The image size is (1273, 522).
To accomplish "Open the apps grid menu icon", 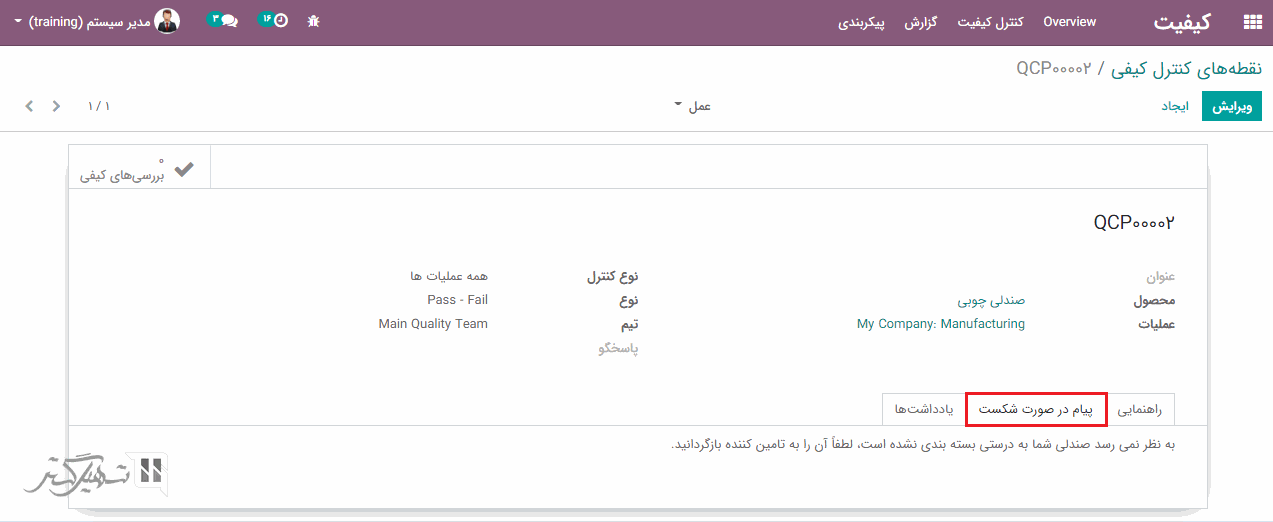I will click(x=1251, y=22).
